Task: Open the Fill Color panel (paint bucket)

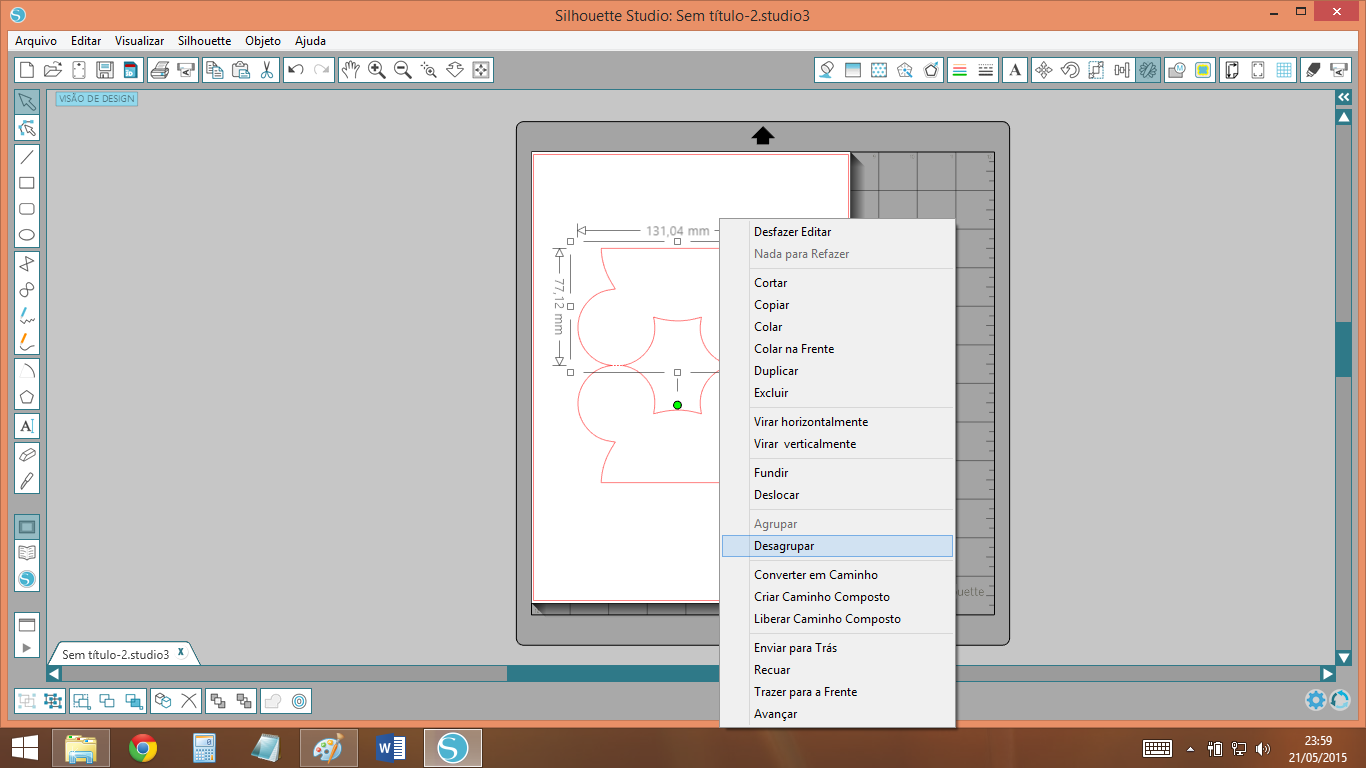Action: coord(827,70)
